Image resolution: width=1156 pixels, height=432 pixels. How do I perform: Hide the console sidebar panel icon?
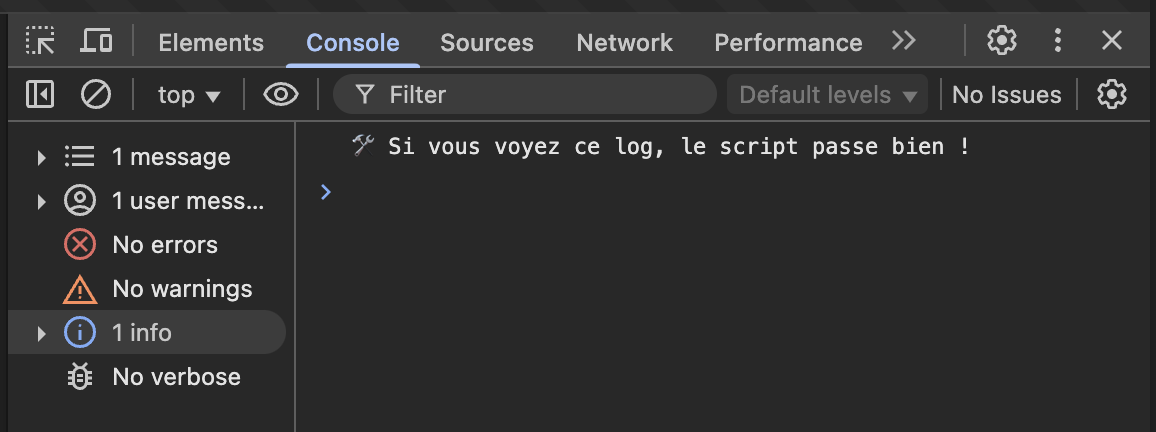(40, 94)
